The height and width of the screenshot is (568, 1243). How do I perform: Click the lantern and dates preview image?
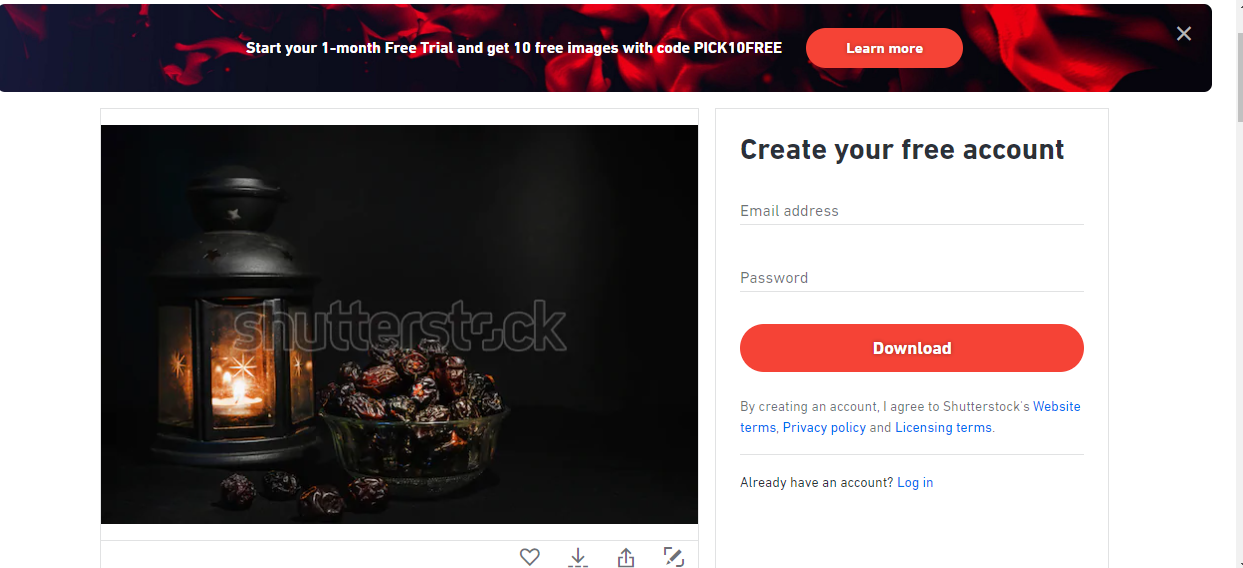[x=399, y=324]
